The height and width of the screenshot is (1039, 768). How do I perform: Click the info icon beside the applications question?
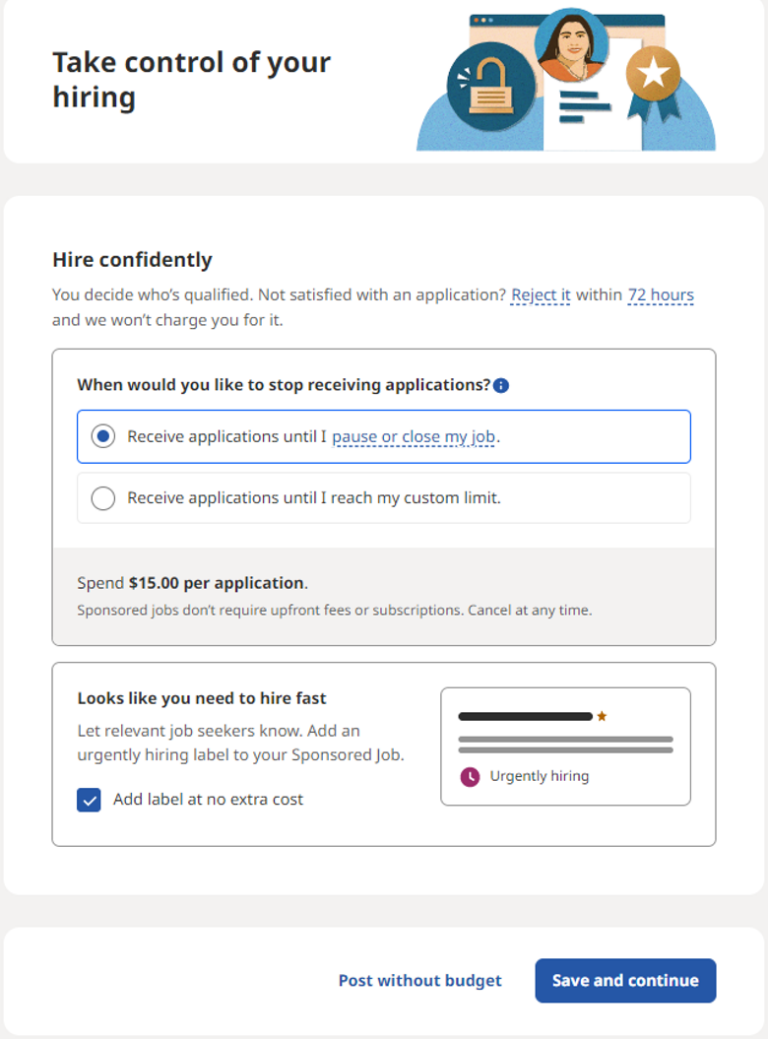coord(502,385)
